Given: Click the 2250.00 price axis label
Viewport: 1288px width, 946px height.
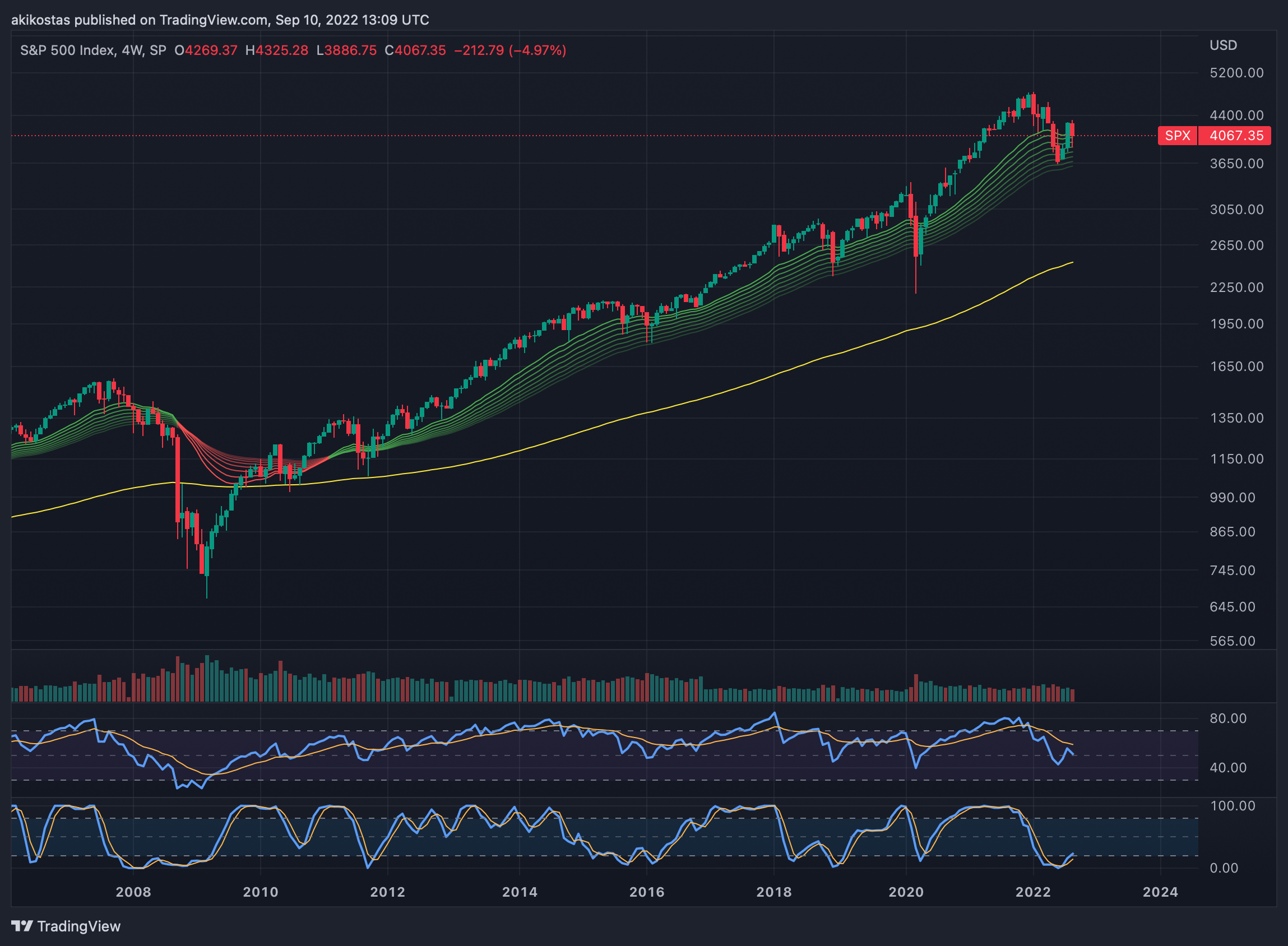Looking at the screenshot, I should click(1236, 287).
